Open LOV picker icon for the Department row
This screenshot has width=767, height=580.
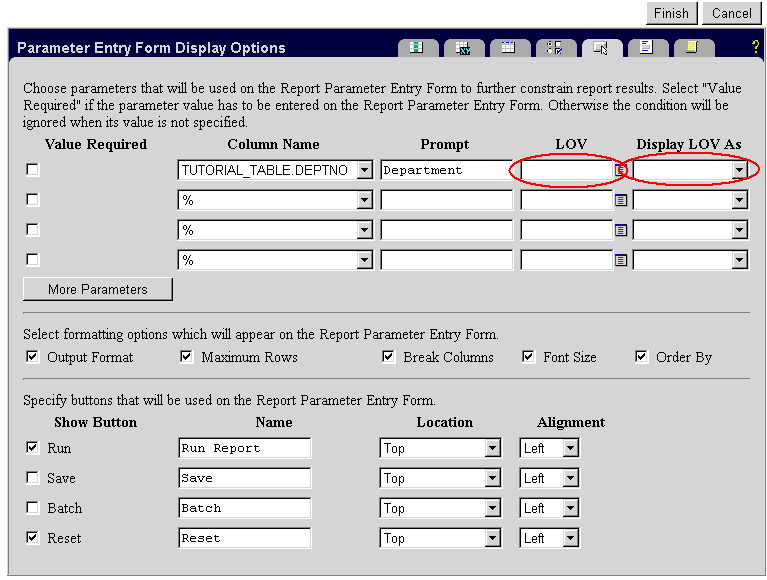tap(621, 171)
